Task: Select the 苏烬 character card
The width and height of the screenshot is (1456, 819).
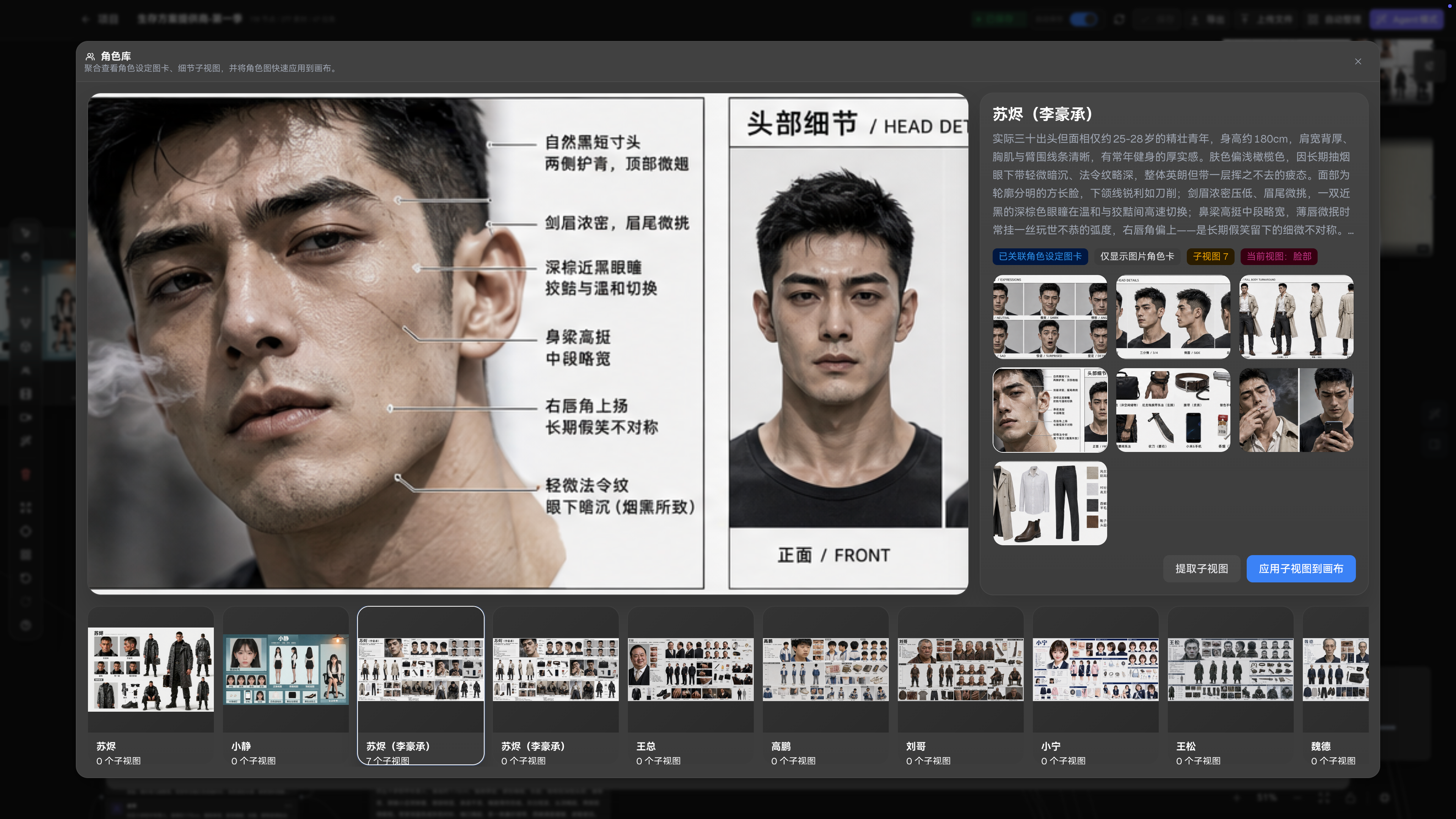Action: [151, 686]
